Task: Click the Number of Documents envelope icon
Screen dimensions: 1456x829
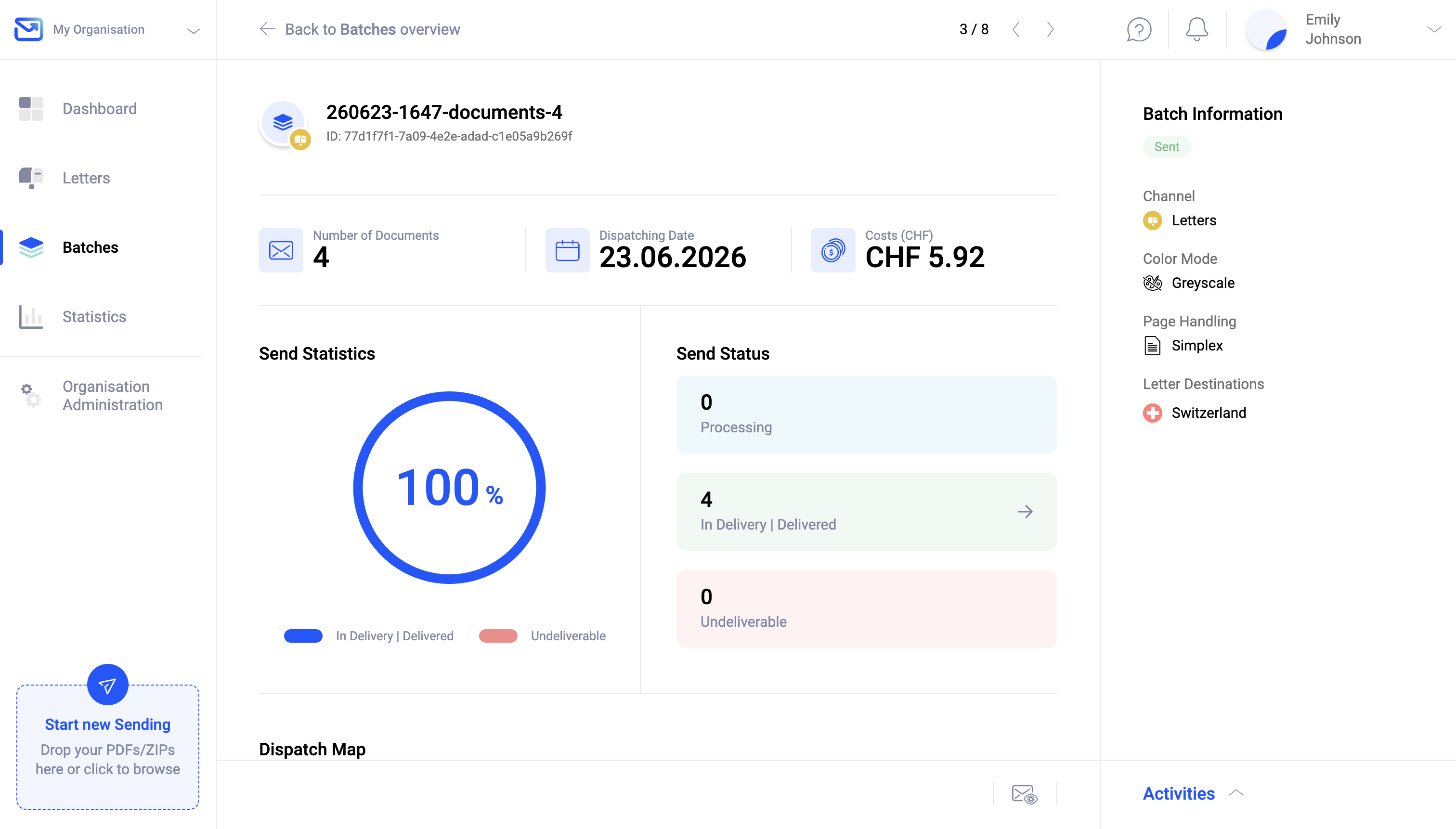Action: pyautogui.click(x=281, y=250)
